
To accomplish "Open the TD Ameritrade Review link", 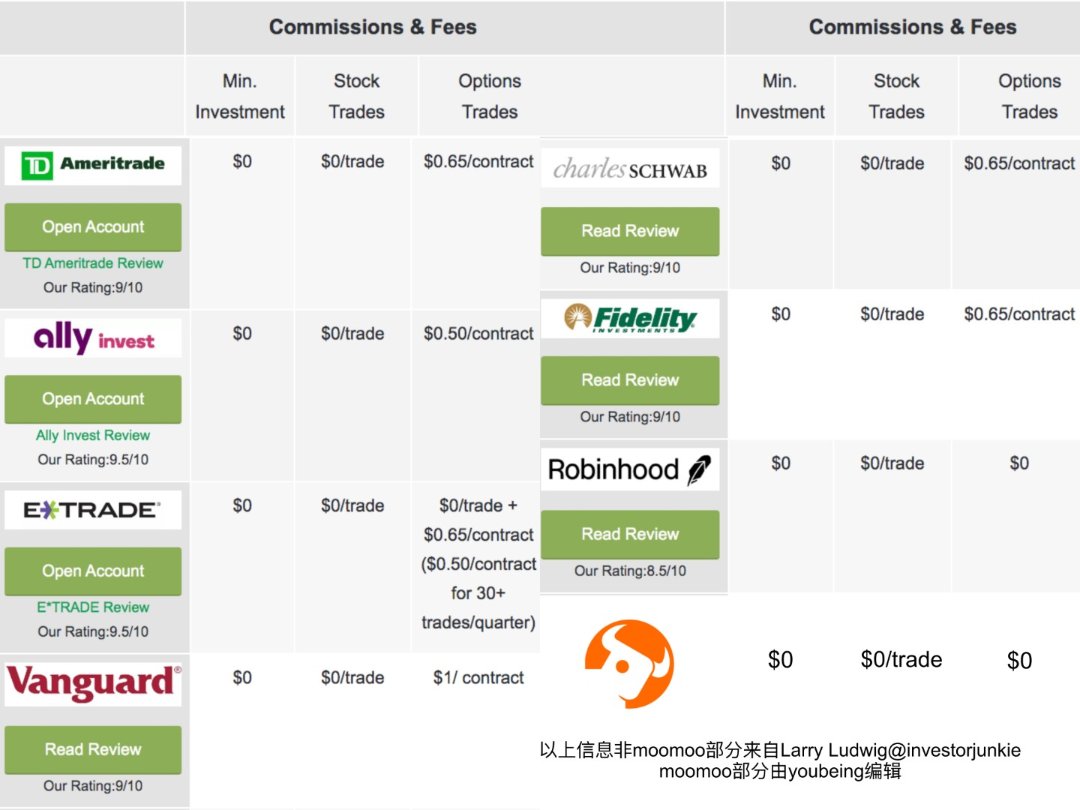I will click(93, 263).
